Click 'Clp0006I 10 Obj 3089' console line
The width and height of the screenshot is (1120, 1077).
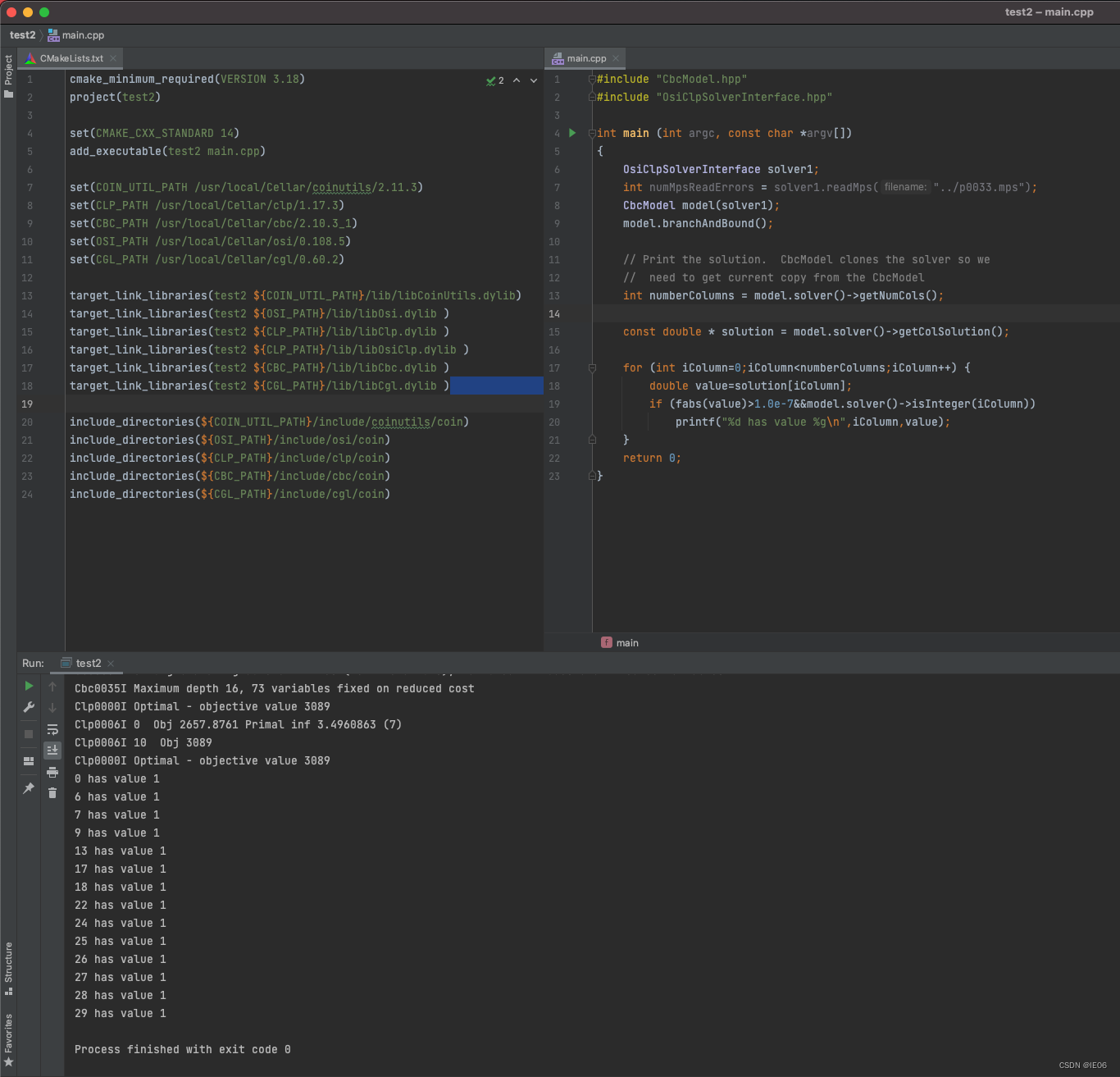pyautogui.click(x=143, y=742)
